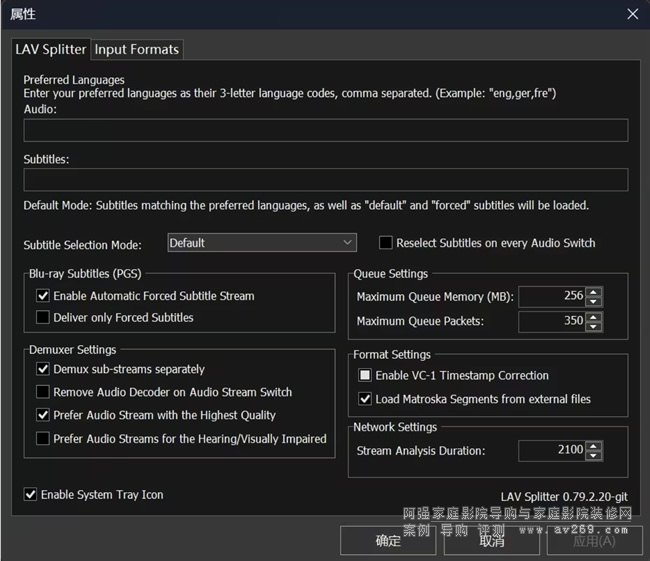Click the Subtitles preferred languages field
The width and height of the screenshot is (650, 561).
click(325, 180)
